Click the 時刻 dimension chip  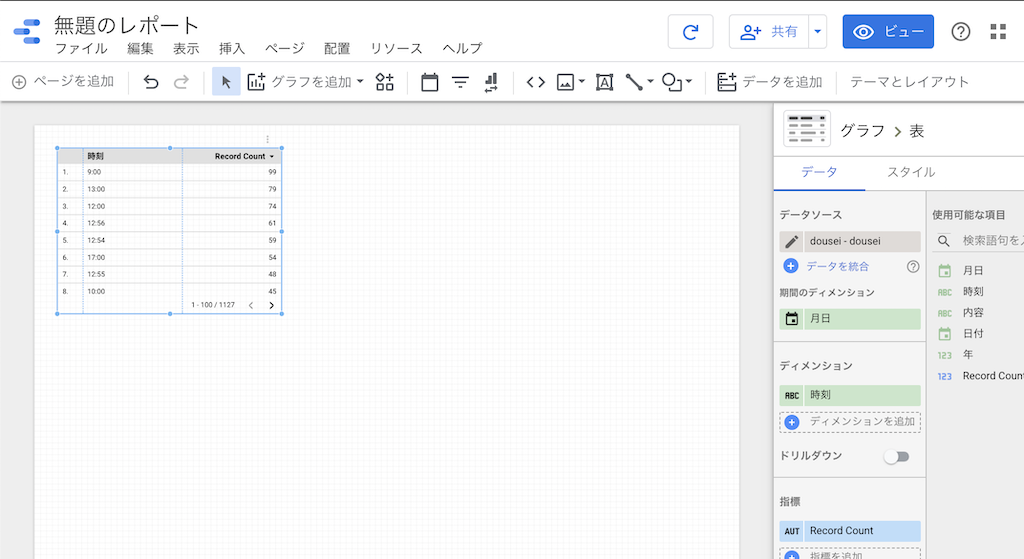coord(850,395)
